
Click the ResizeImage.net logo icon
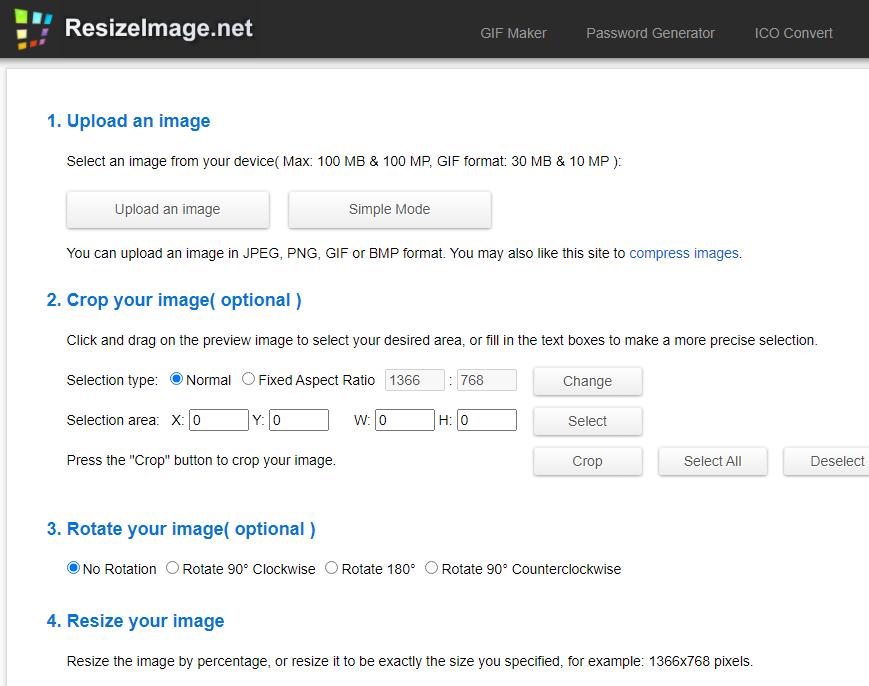coord(33,29)
